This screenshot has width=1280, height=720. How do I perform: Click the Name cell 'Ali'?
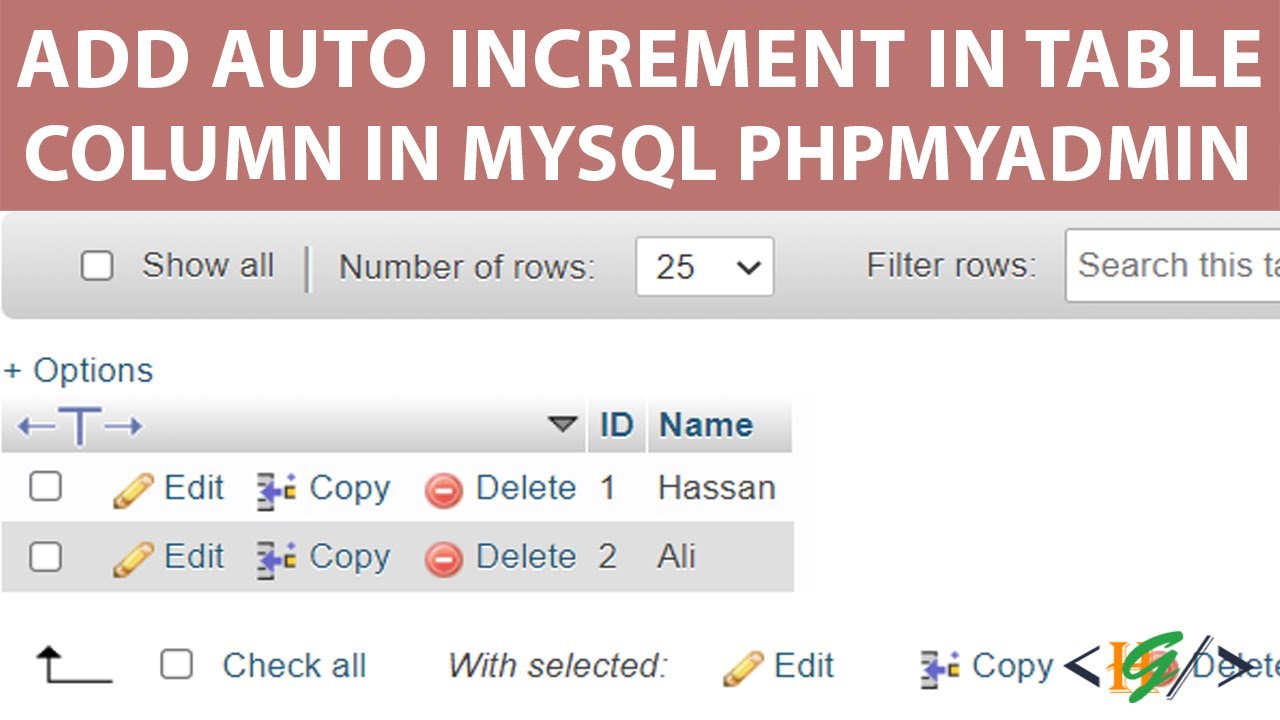(x=677, y=557)
